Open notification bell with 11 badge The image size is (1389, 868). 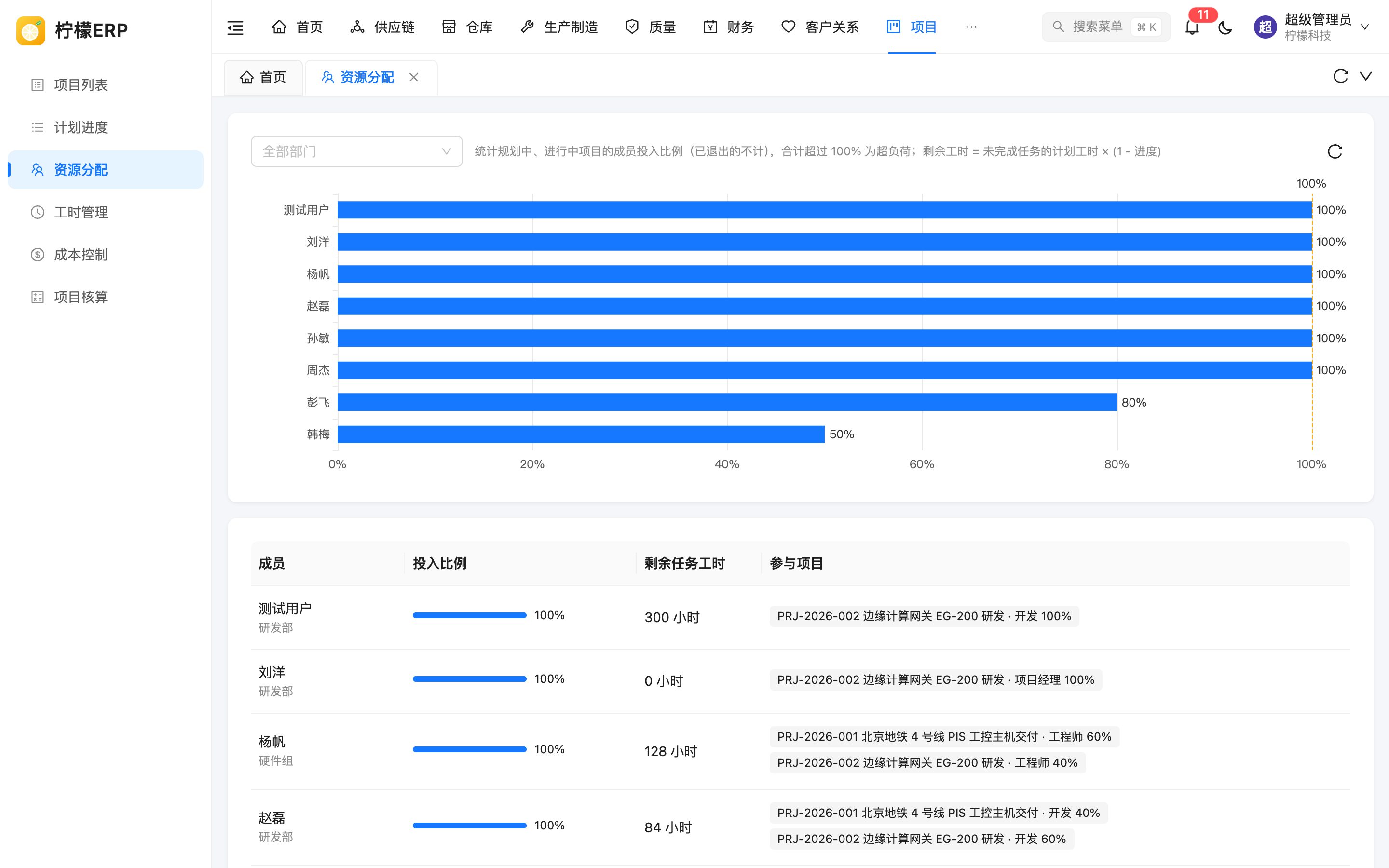pyautogui.click(x=1192, y=27)
